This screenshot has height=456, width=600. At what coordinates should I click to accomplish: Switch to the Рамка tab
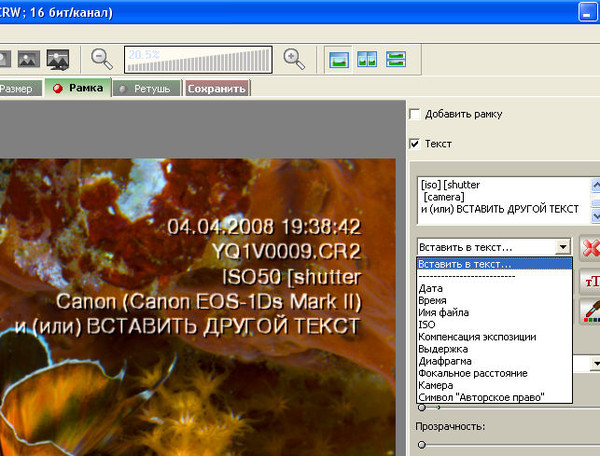(78, 88)
